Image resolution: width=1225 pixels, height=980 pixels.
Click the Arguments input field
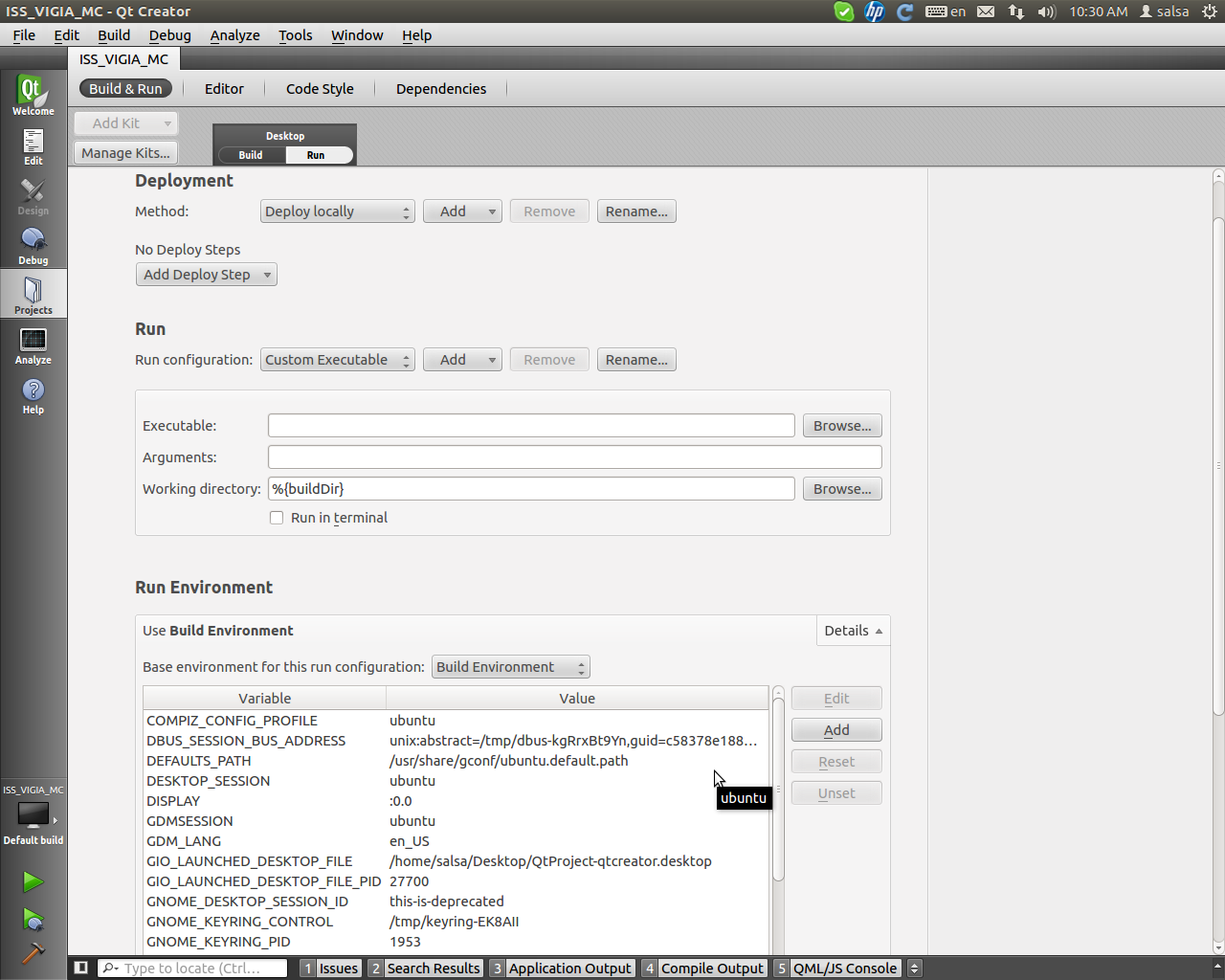tap(575, 457)
